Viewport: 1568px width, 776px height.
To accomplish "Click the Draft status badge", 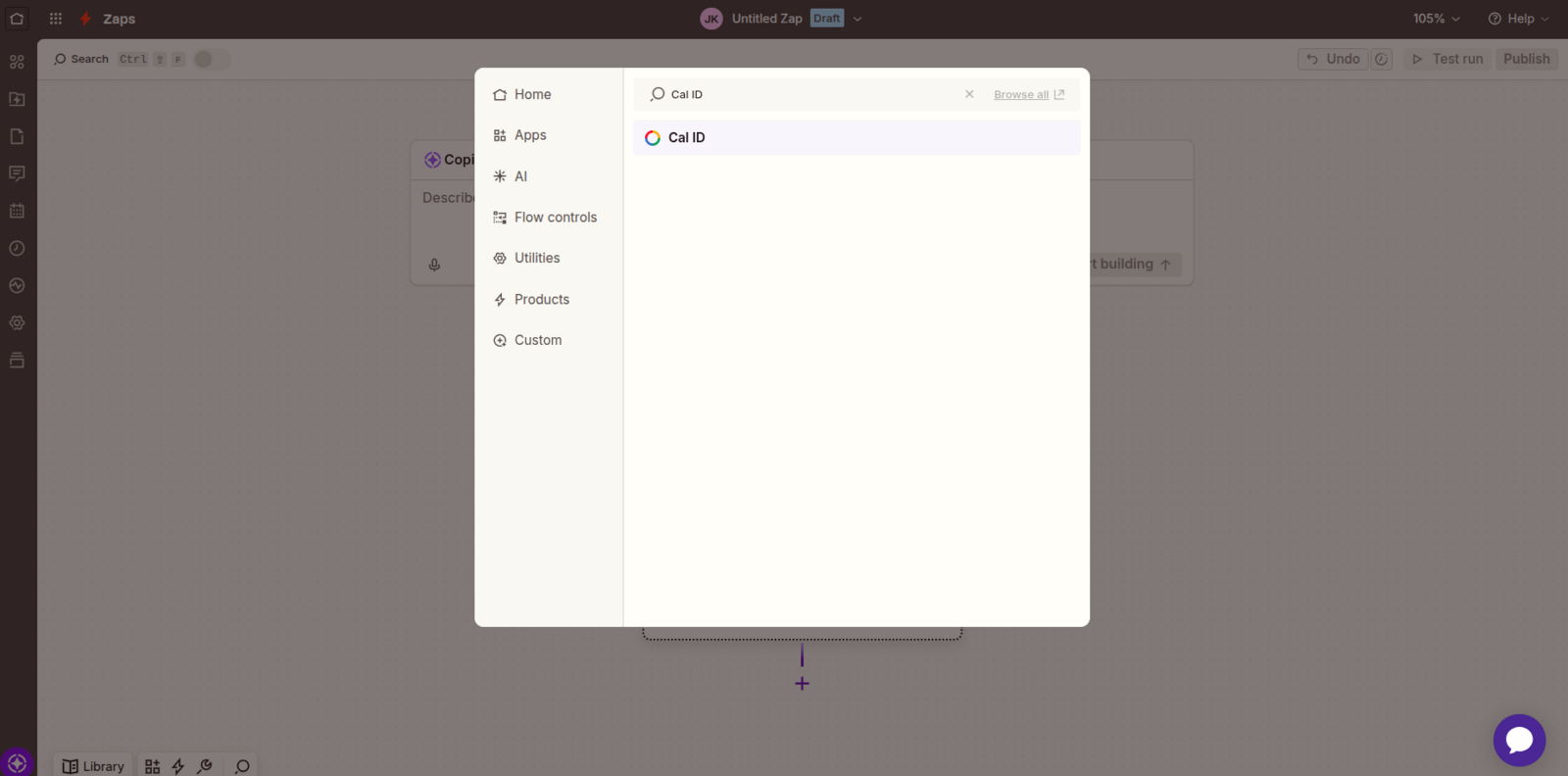I will click(x=827, y=19).
